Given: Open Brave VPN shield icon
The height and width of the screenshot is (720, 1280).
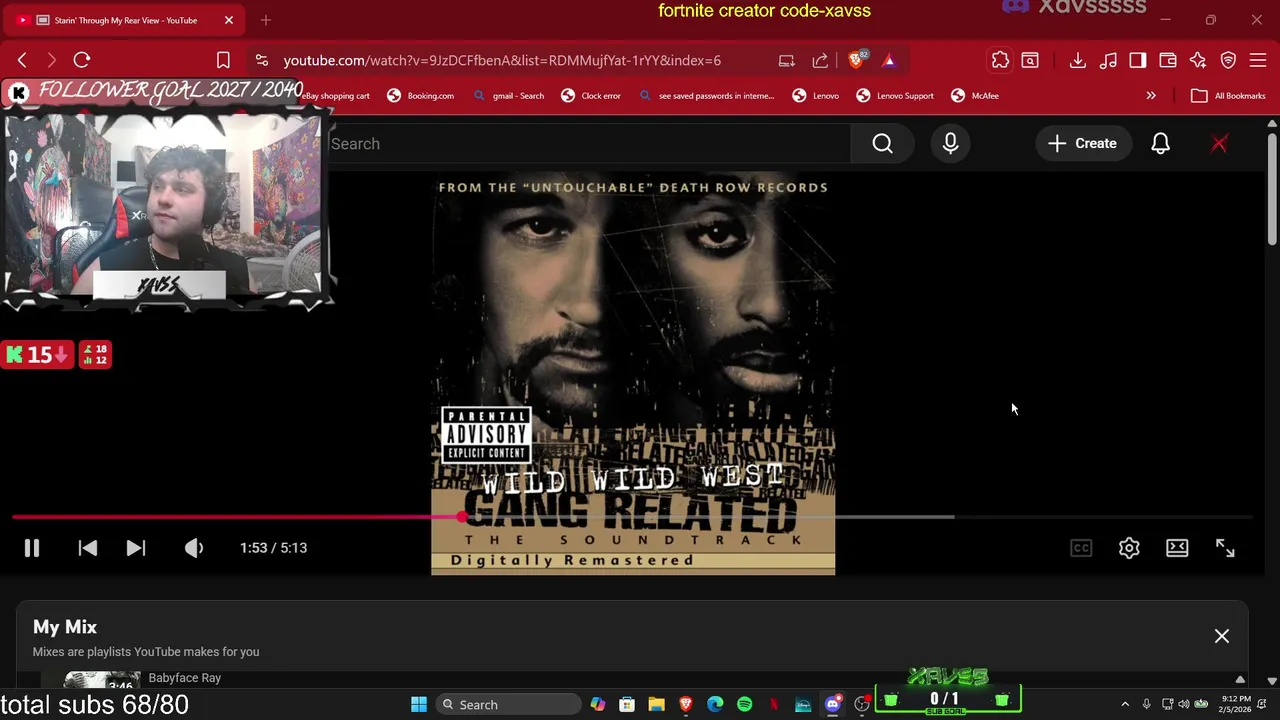Looking at the screenshot, I should coord(1228,60).
